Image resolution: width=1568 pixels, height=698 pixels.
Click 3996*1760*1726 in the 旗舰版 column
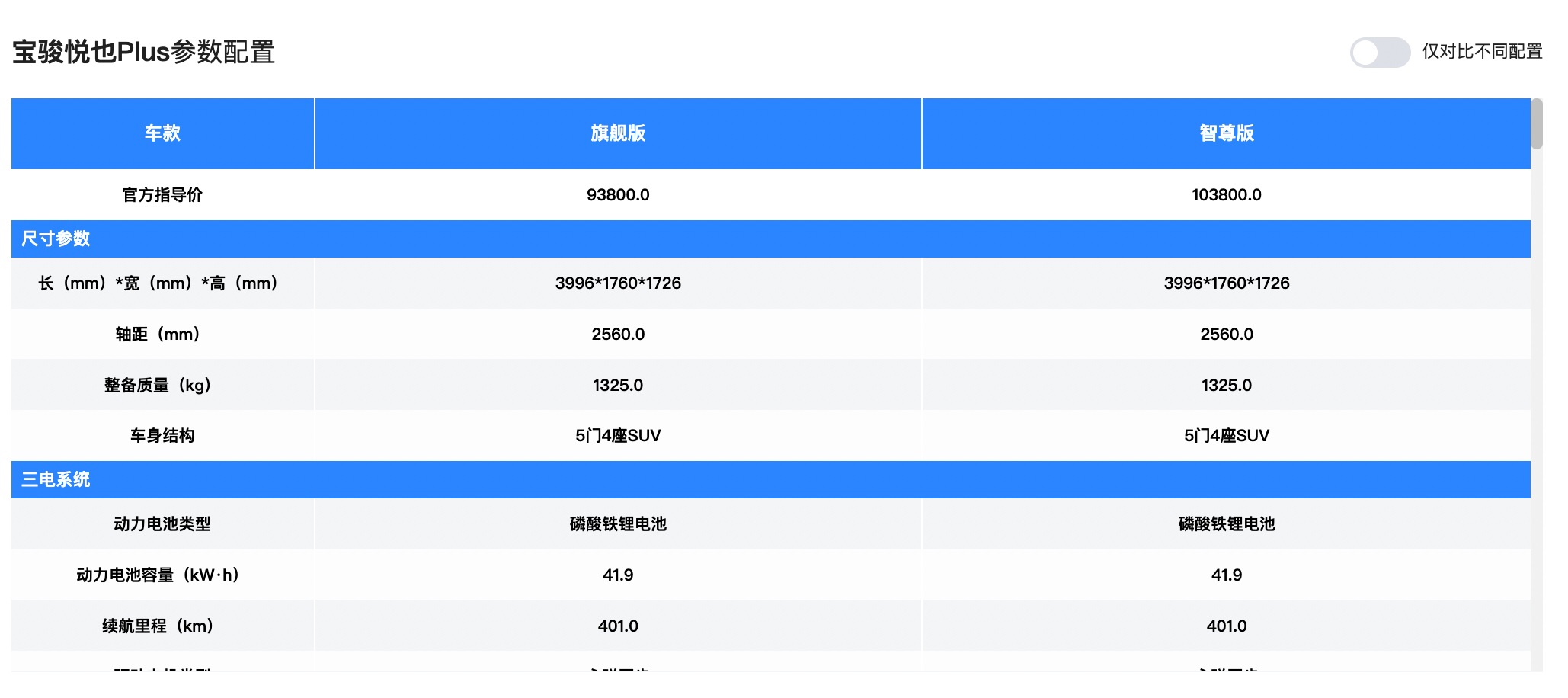[618, 283]
